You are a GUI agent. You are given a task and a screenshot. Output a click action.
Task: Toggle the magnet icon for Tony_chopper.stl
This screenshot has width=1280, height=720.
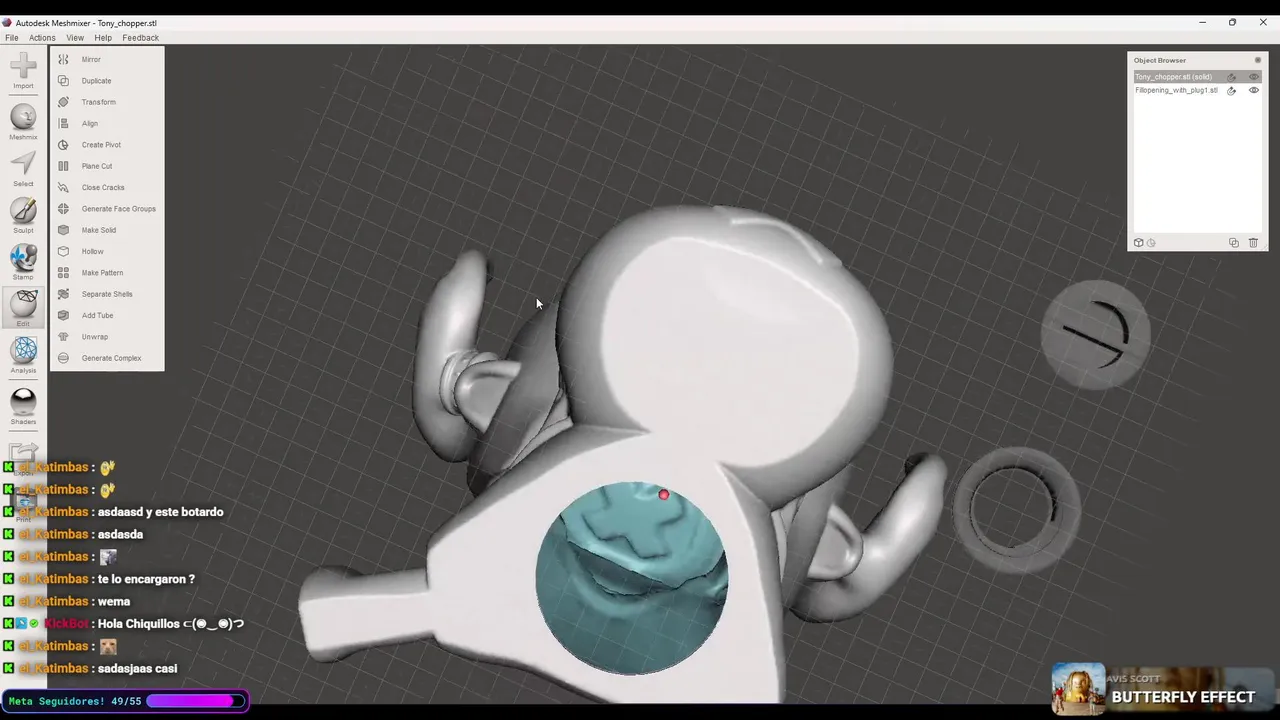[x=1232, y=77]
